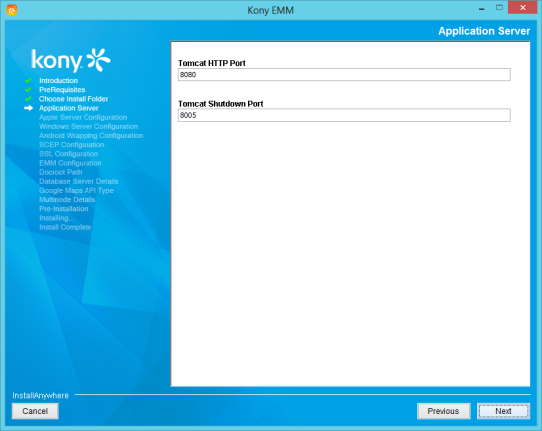Select the Database Server Details step
542x431 pixels.
click(79, 181)
